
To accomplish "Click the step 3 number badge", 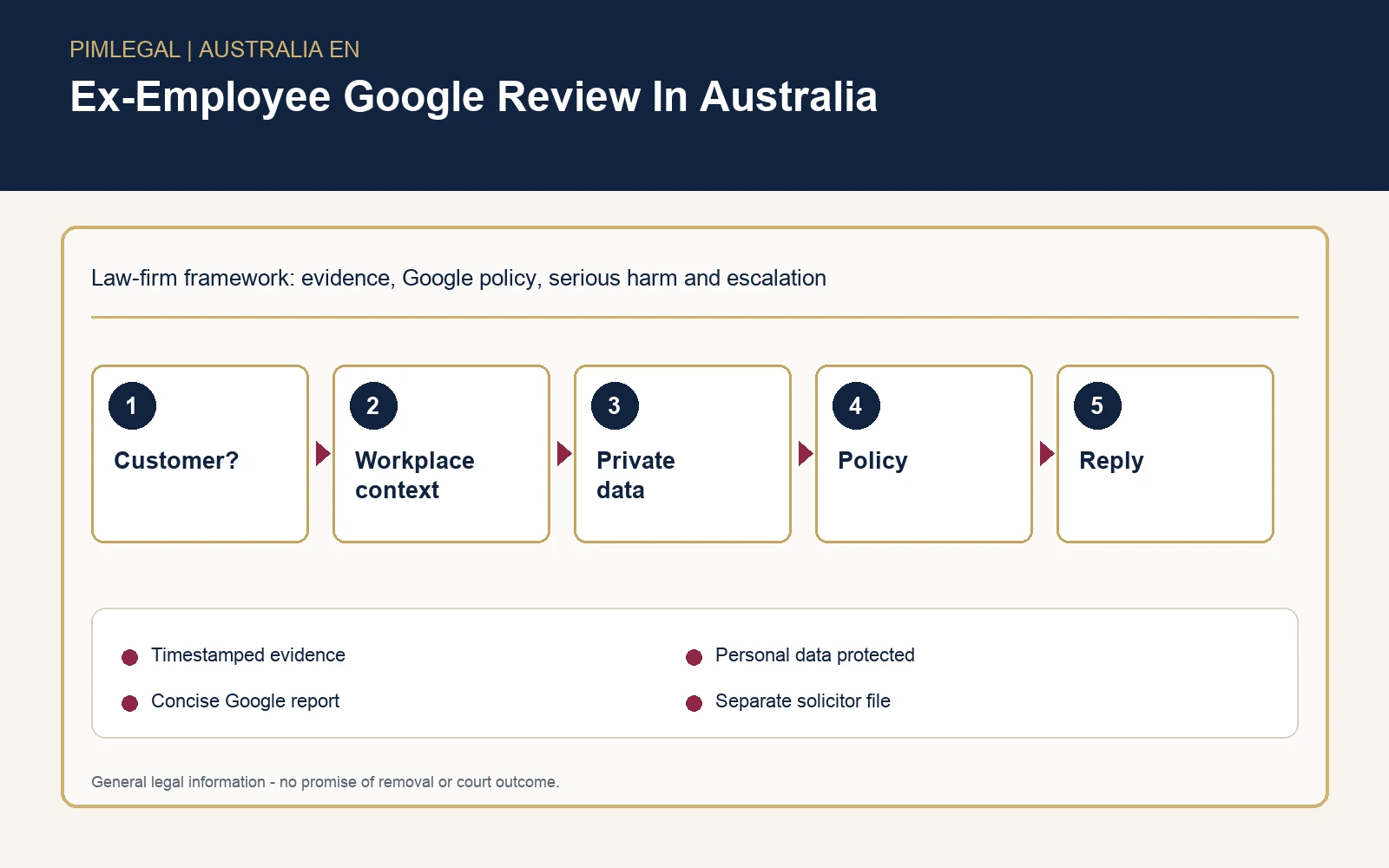I will (x=615, y=405).
